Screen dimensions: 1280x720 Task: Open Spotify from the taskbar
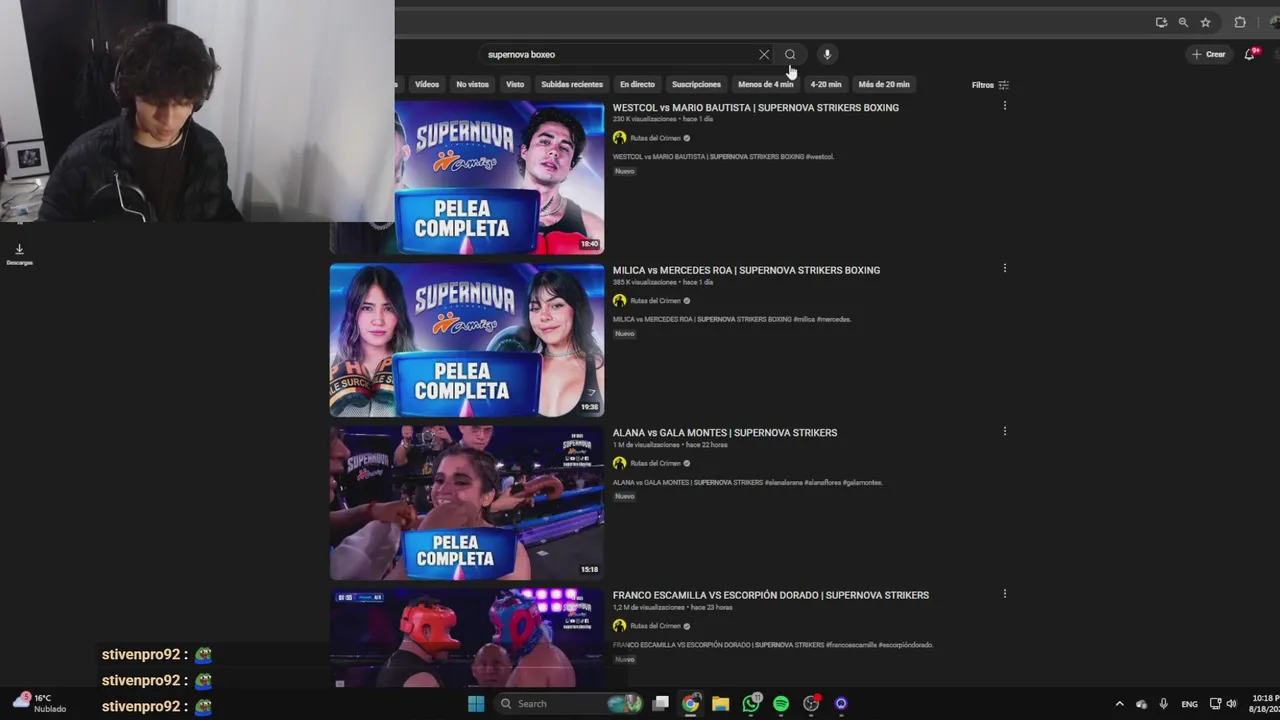pyautogui.click(x=781, y=703)
